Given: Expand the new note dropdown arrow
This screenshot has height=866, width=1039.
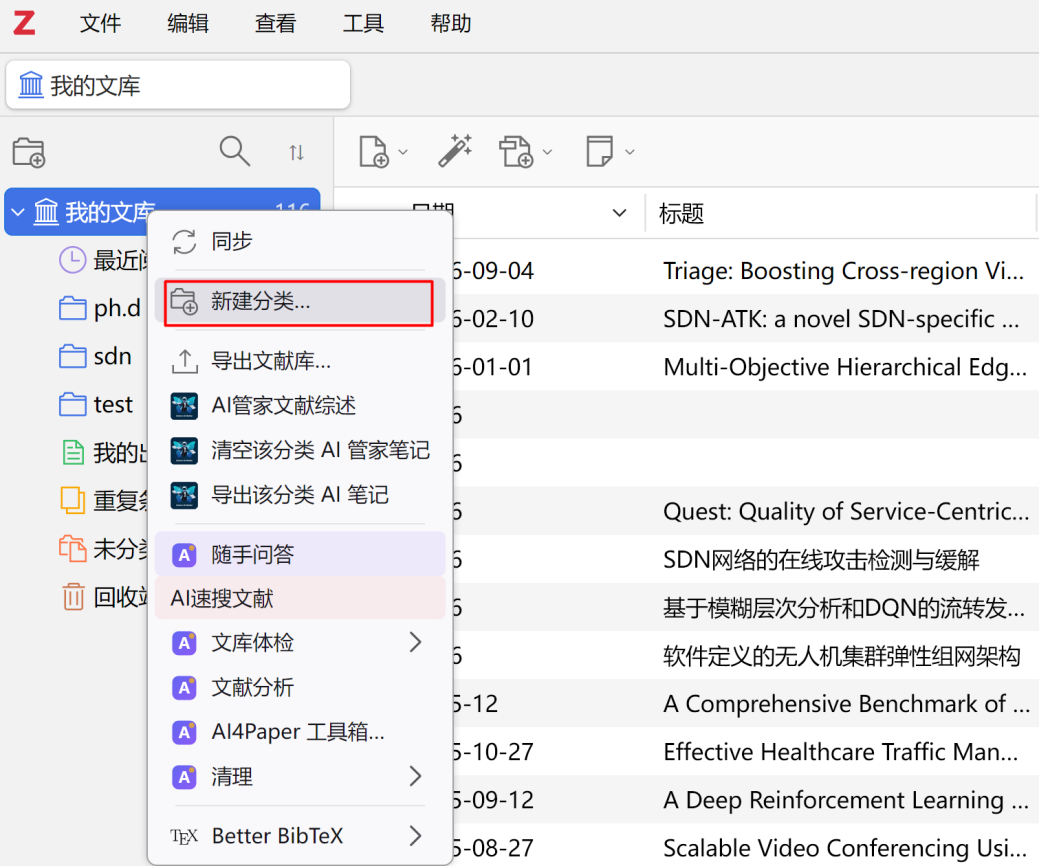Looking at the screenshot, I should pos(629,152).
